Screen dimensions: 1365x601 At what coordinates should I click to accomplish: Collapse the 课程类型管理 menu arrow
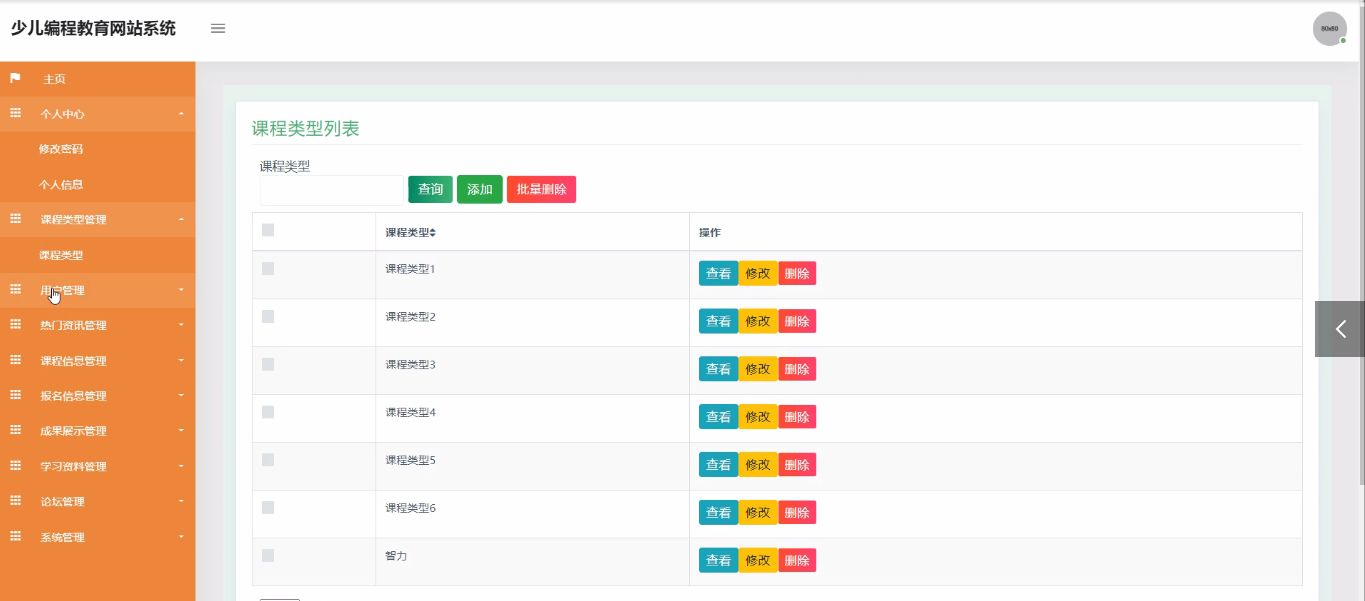pyautogui.click(x=181, y=219)
